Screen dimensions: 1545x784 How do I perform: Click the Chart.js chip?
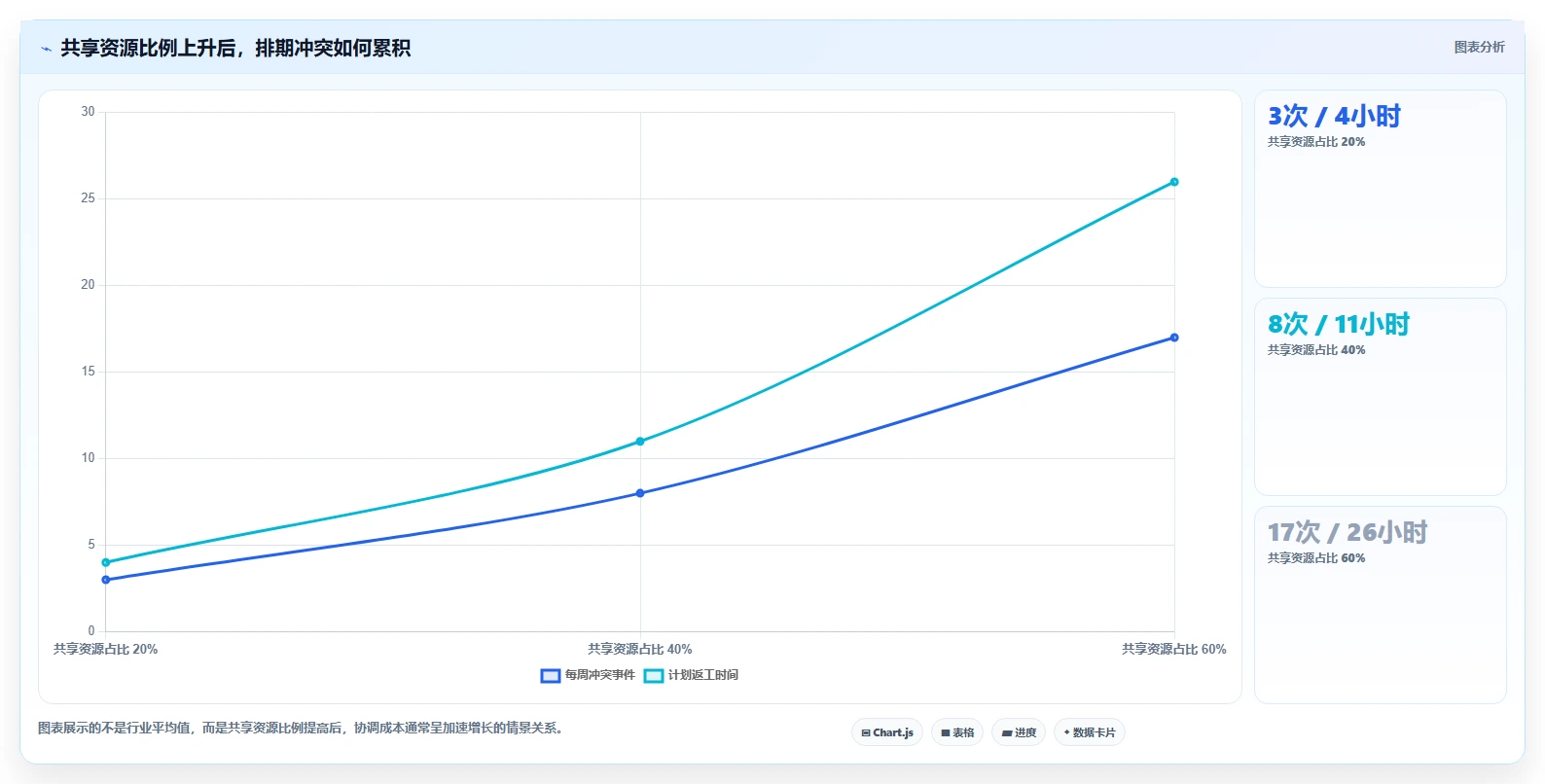(x=887, y=732)
